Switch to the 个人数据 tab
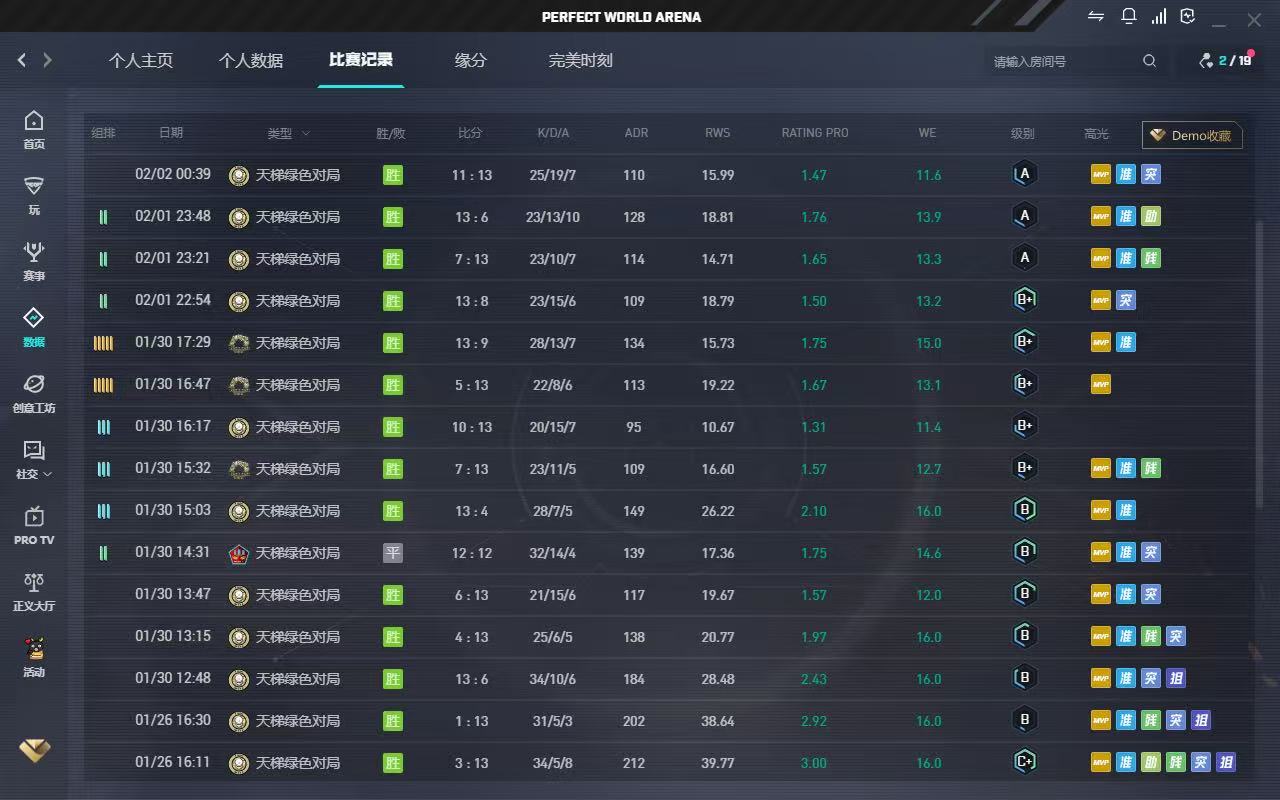This screenshot has width=1280, height=800. pyautogui.click(x=250, y=61)
